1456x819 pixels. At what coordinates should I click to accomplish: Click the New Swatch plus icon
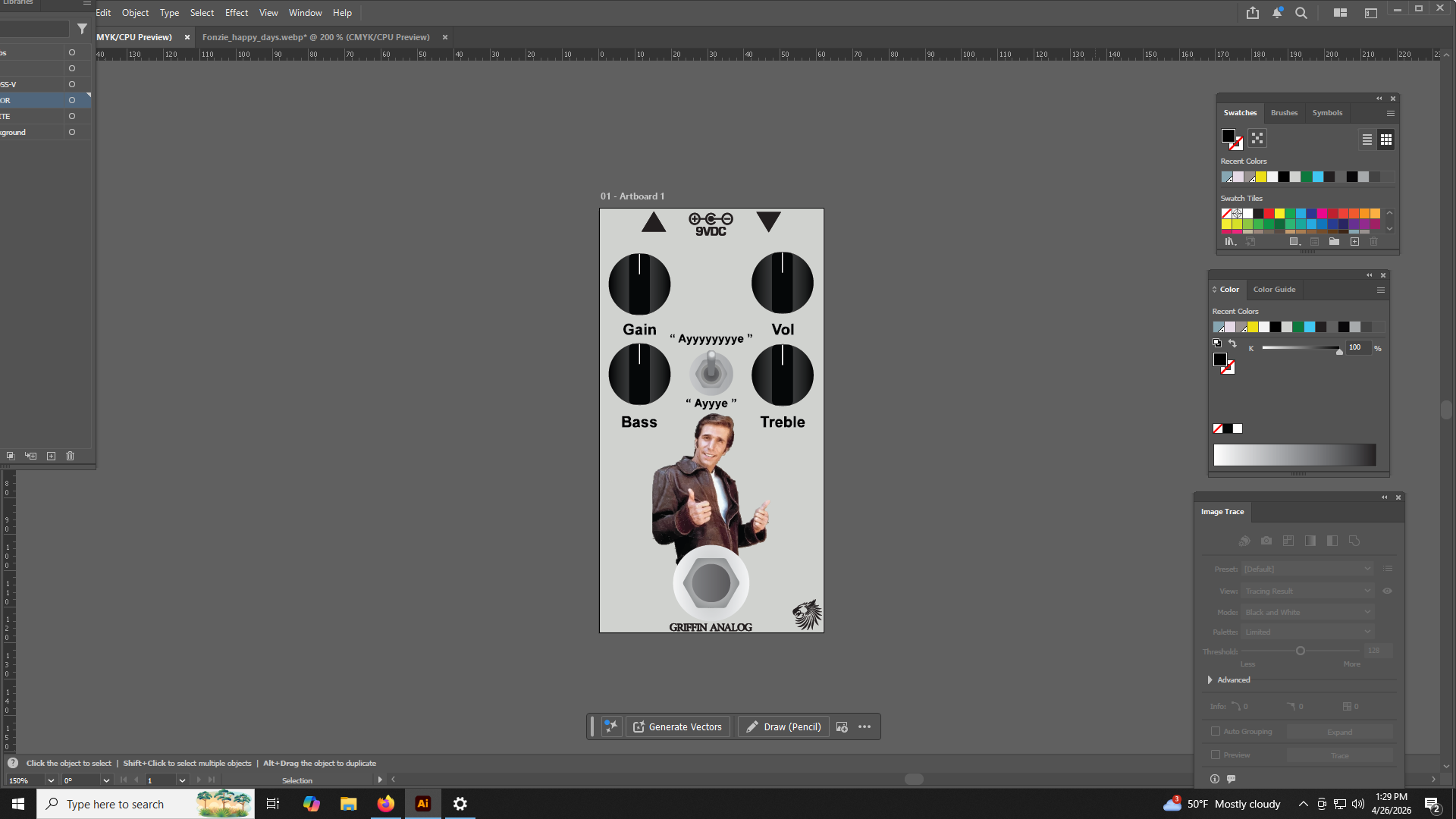pyautogui.click(x=1354, y=242)
